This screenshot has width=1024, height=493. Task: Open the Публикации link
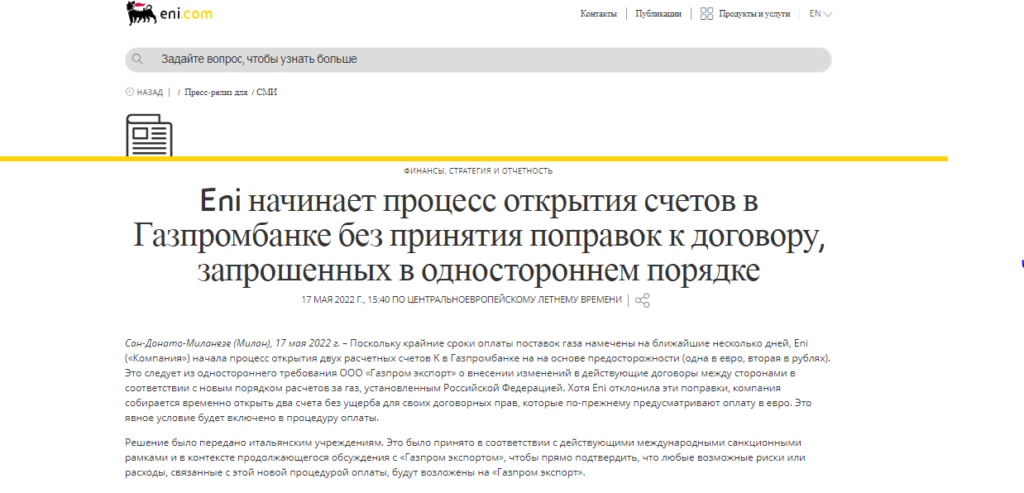[658, 14]
